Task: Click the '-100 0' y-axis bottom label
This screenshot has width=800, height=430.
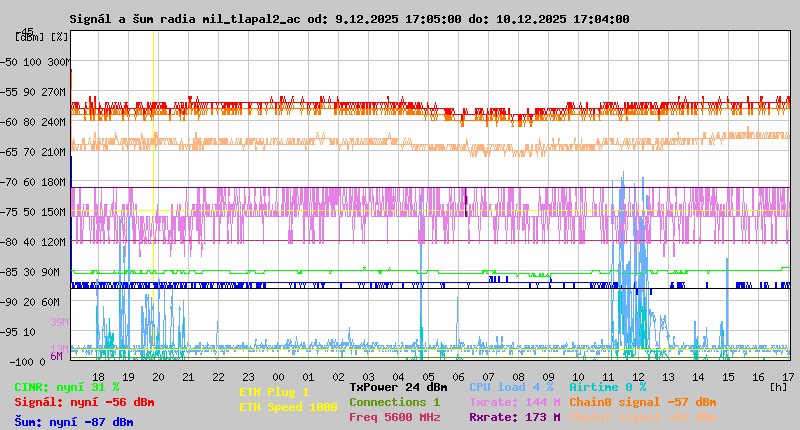Action: coord(28,362)
